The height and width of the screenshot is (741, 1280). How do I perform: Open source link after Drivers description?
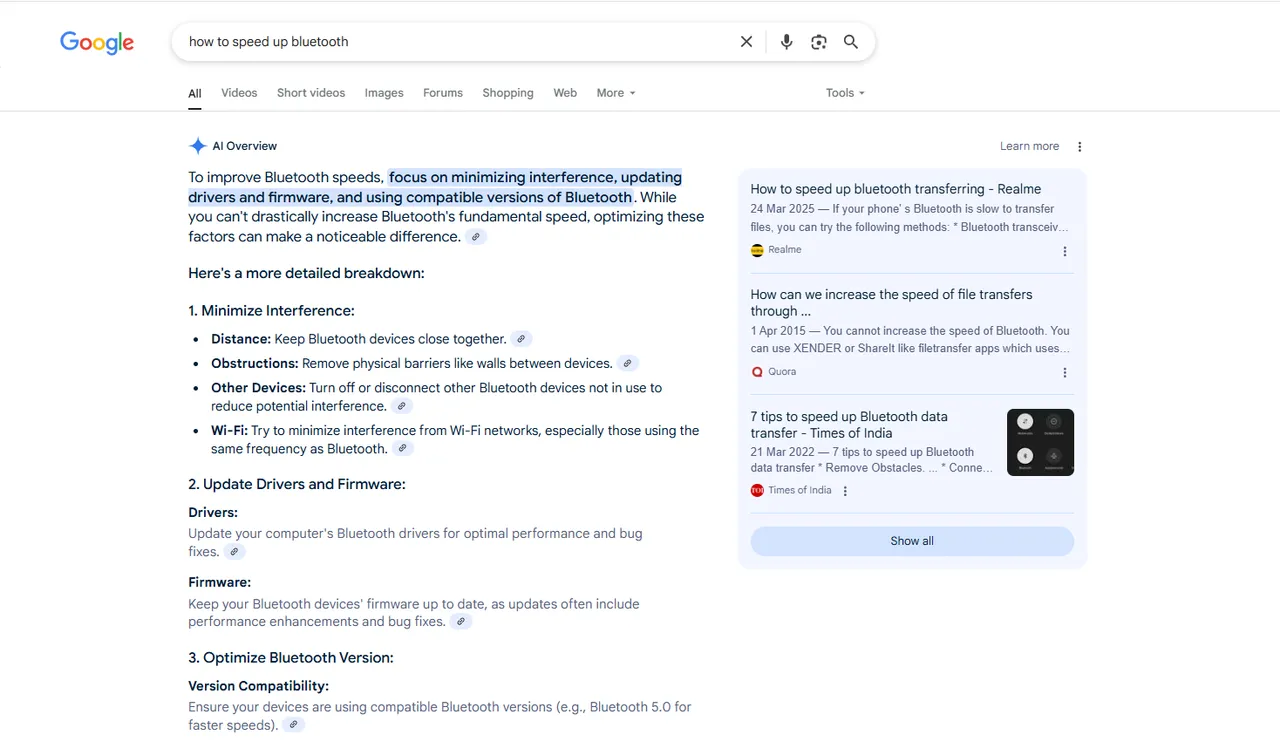pyautogui.click(x=234, y=552)
